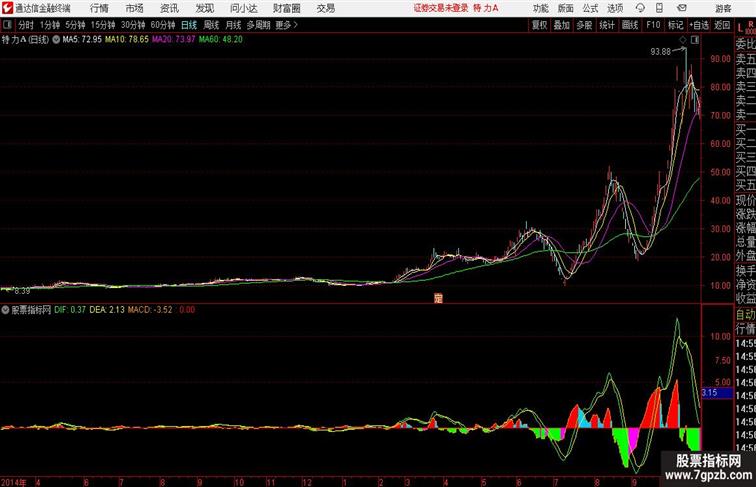Switch to the 分时 period tab

(26, 25)
